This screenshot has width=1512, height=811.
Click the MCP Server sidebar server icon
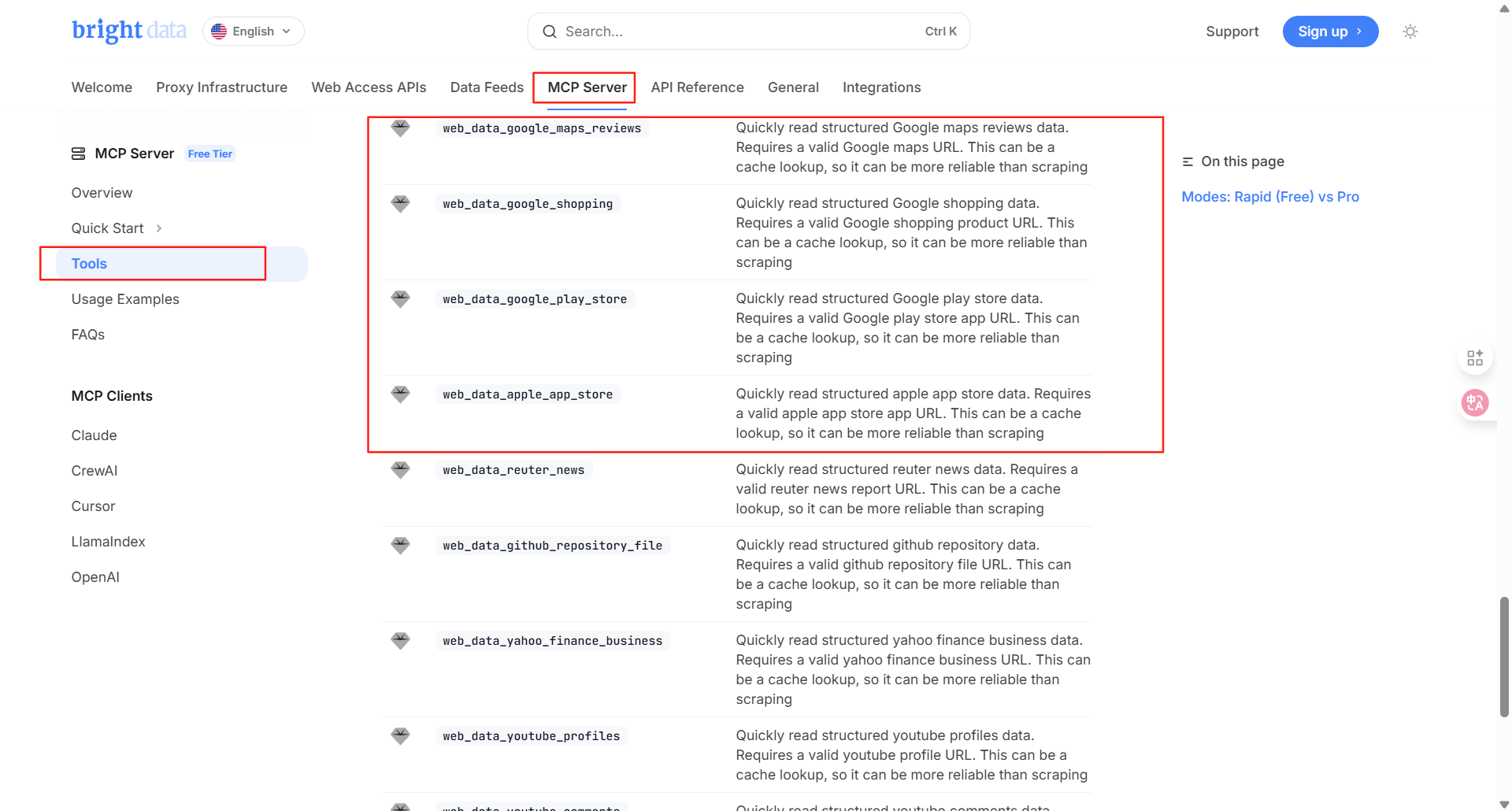click(78, 154)
